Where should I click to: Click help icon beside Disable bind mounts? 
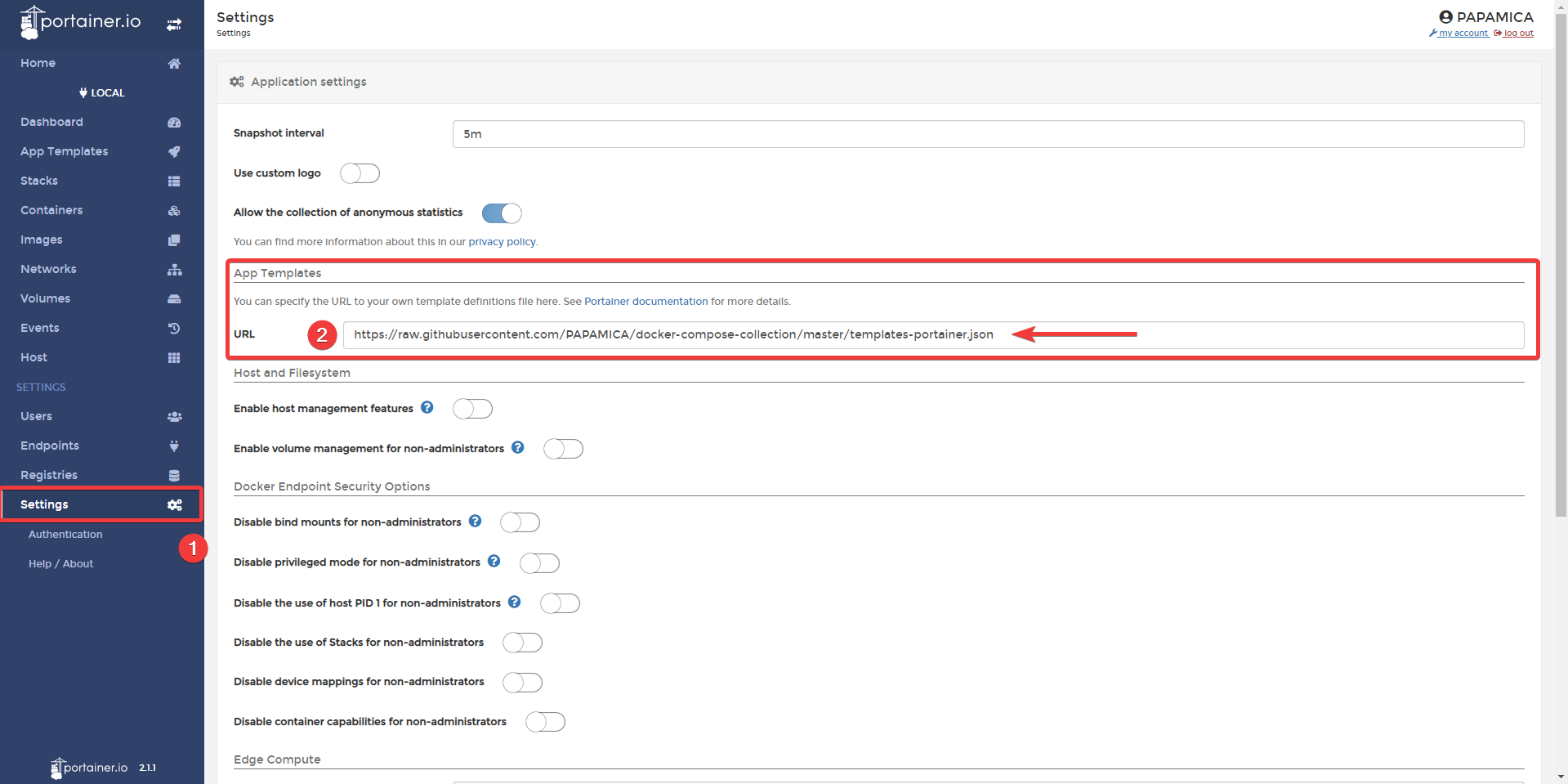(475, 521)
